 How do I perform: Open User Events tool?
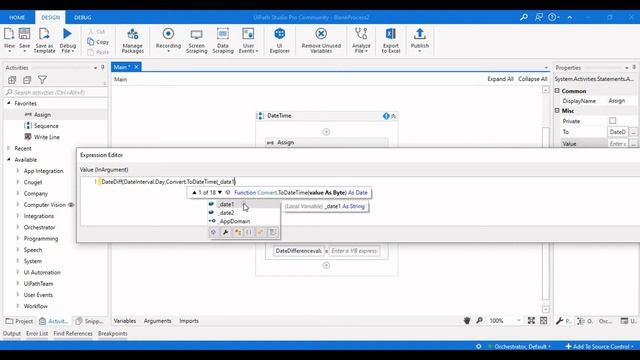click(248, 40)
